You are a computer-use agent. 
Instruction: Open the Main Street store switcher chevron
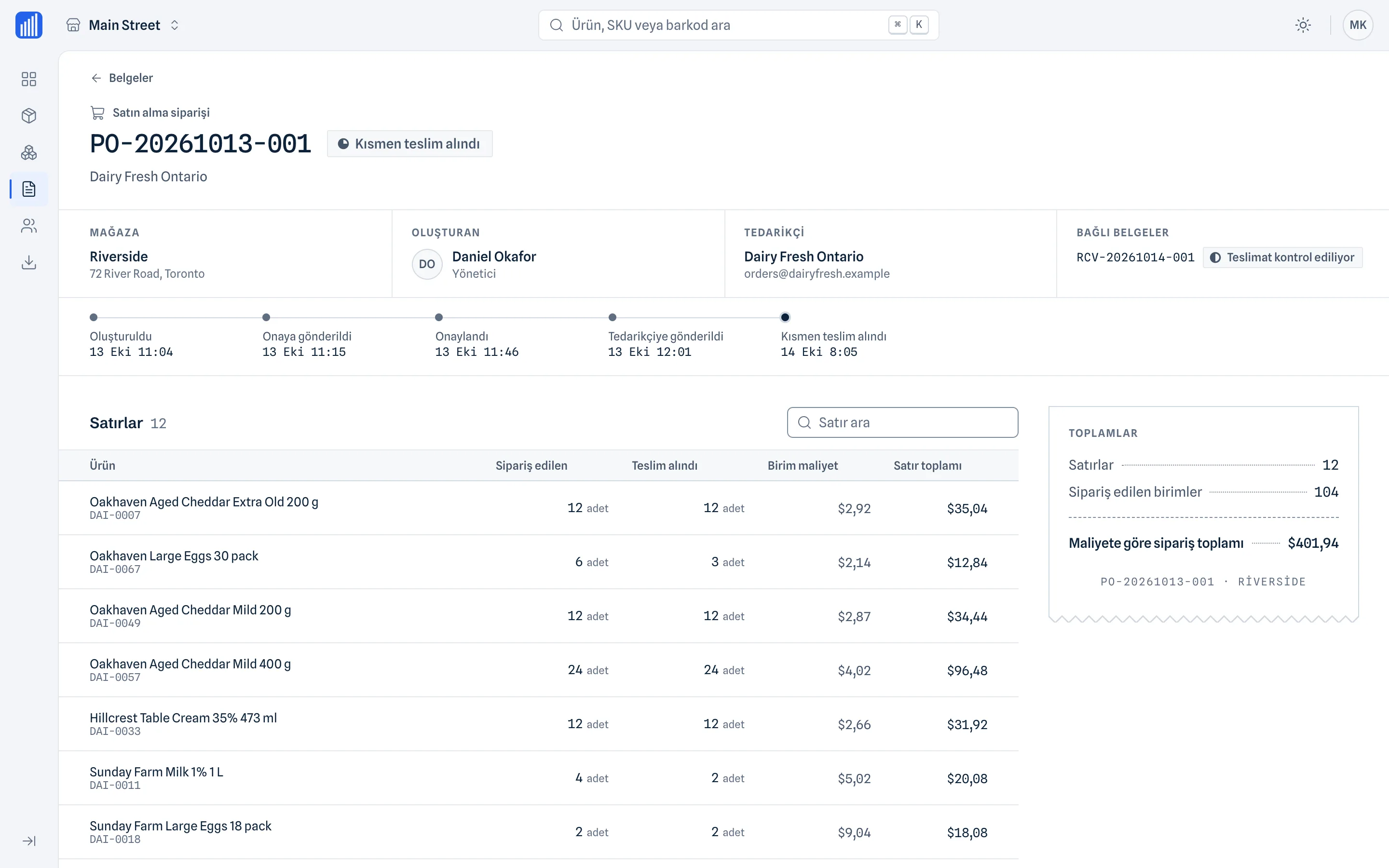pos(175,25)
